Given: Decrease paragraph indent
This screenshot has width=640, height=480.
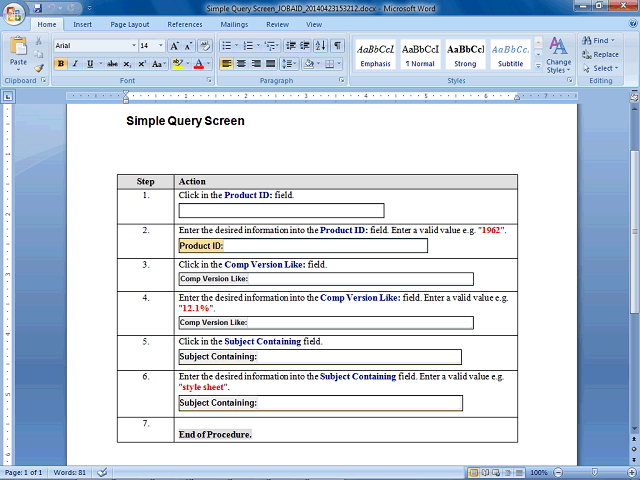Looking at the screenshot, I should 291,45.
